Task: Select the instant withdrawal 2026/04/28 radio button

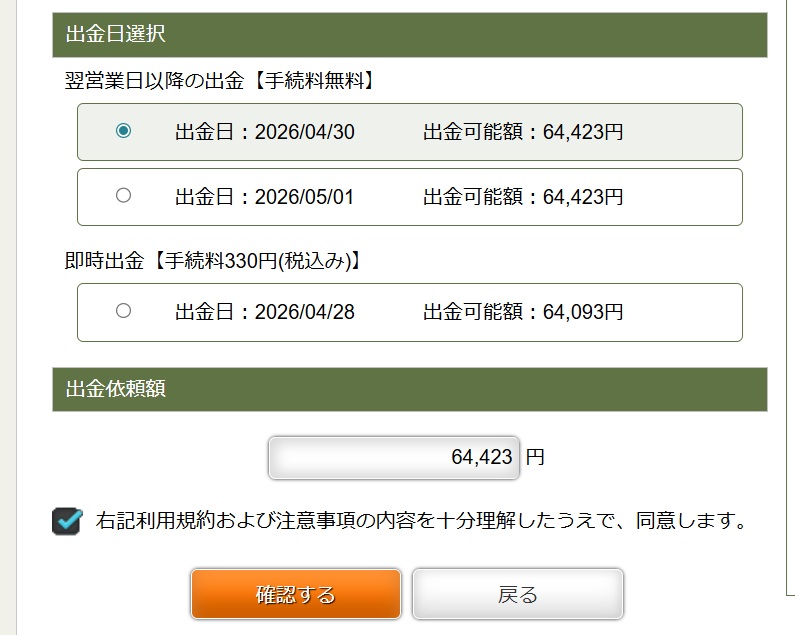Action: (123, 311)
